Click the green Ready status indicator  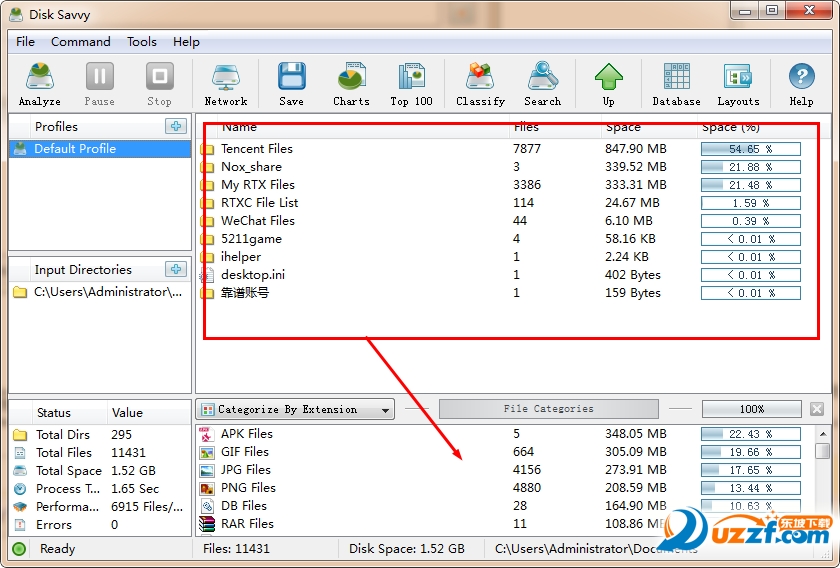click(x=19, y=549)
